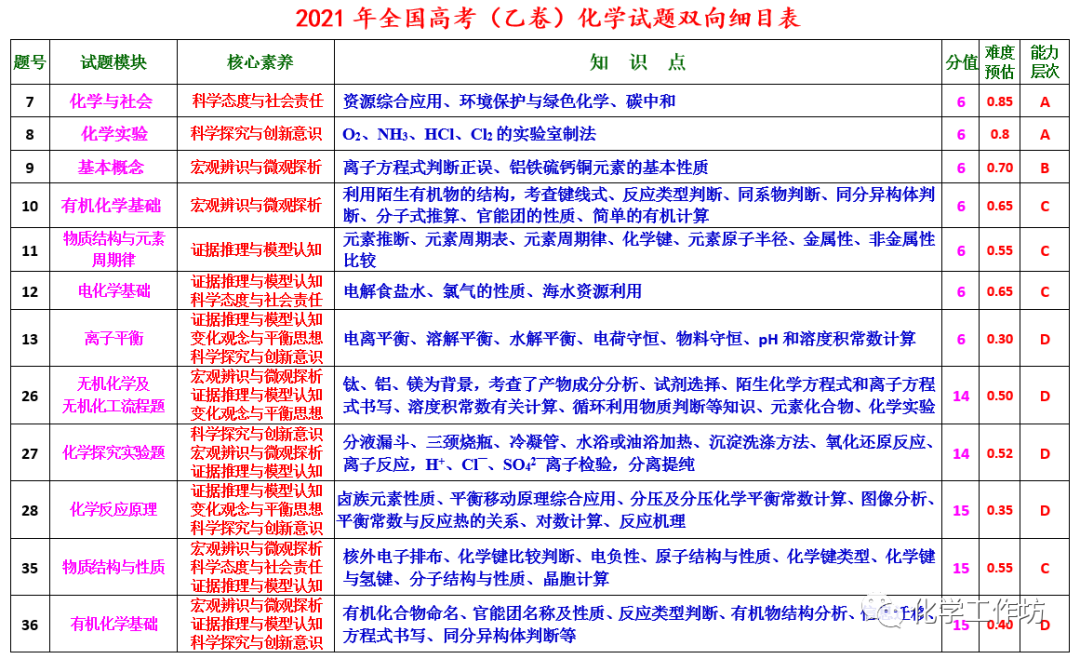Click the table title 2021年全国高考(乙卷)化学试题双向细目表
The width and height of the screenshot is (1080, 659).
(x=548, y=18)
